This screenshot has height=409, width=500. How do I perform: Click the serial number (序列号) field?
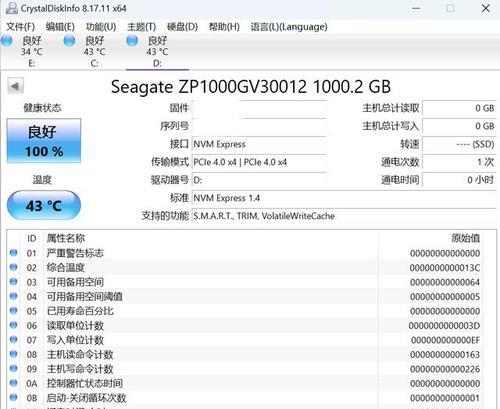[x=259, y=127]
